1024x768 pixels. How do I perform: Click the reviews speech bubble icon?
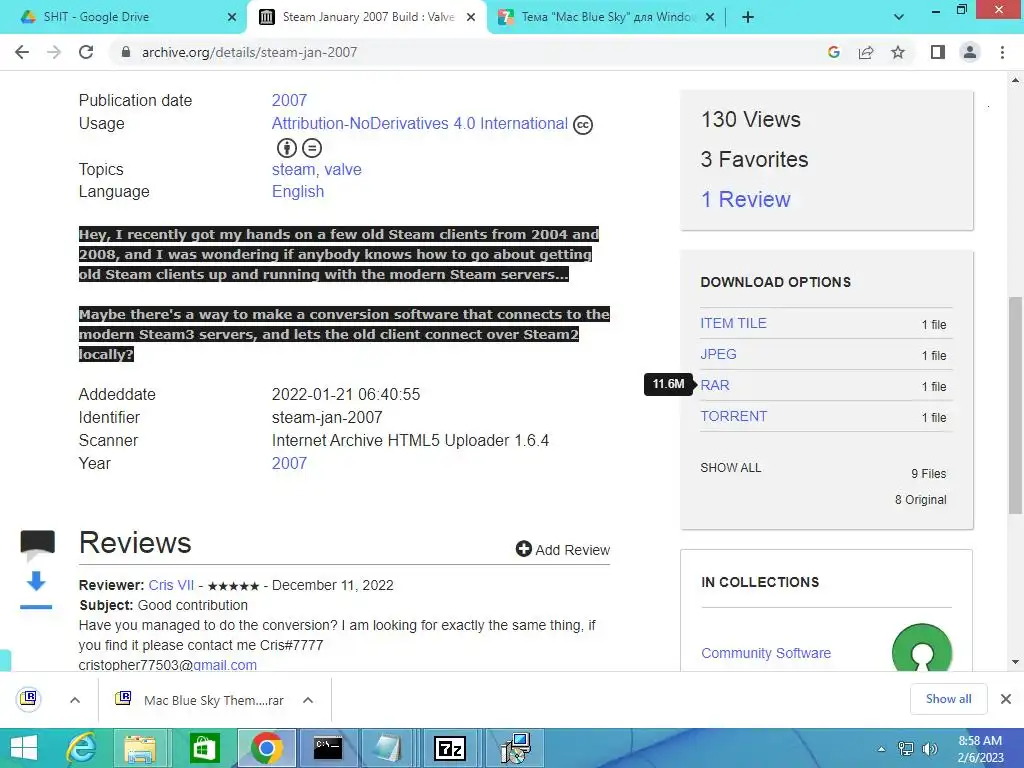[37, 545]
